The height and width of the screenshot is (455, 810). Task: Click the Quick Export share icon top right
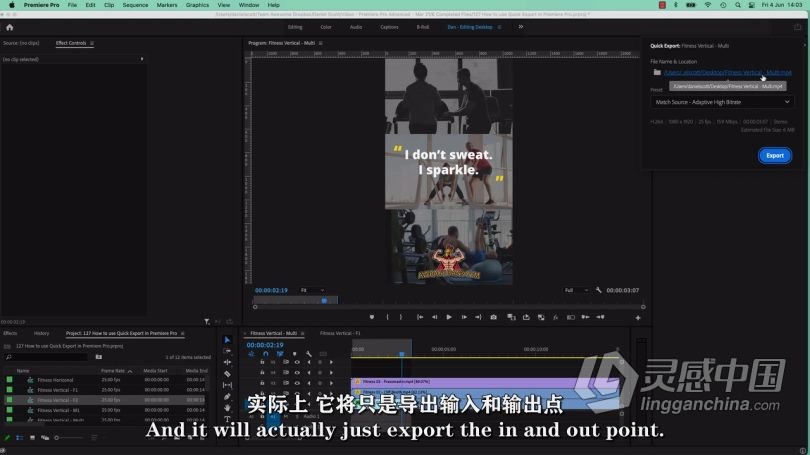[797, 27]
